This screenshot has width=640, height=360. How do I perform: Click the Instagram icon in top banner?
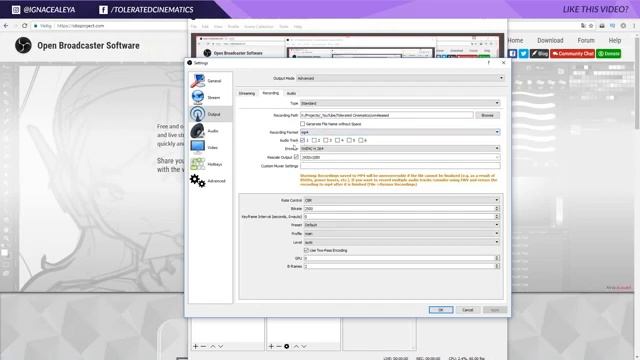(16, 9)
